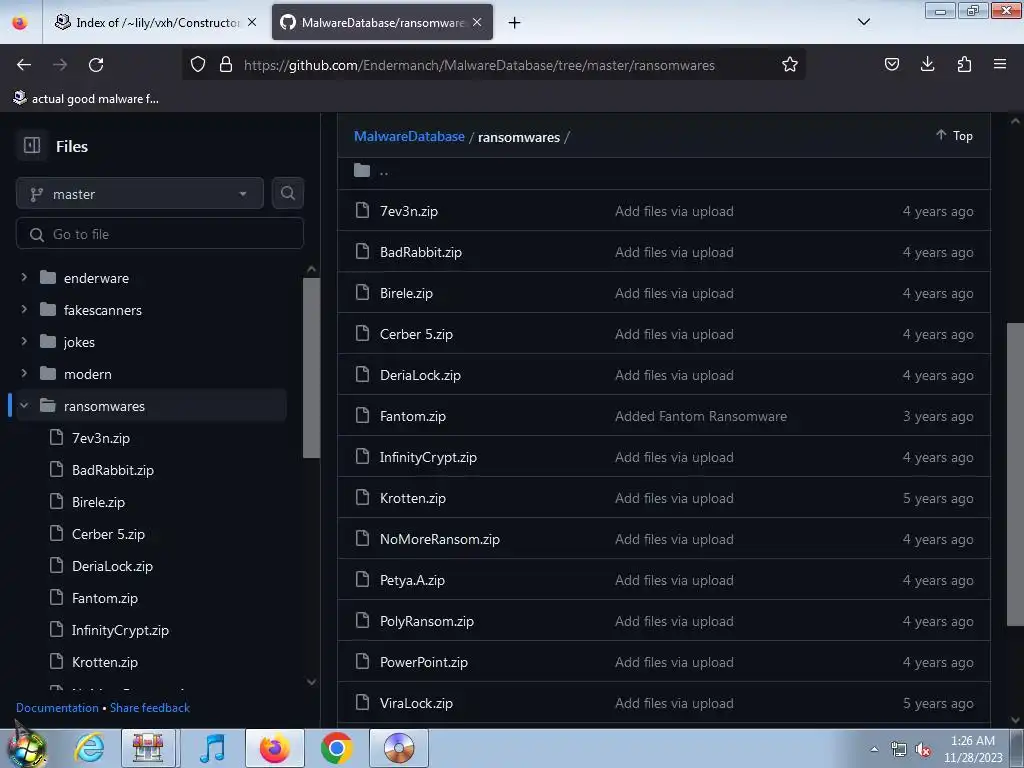
Task: Open the Documentation link
Action: [x=57, y=708]
